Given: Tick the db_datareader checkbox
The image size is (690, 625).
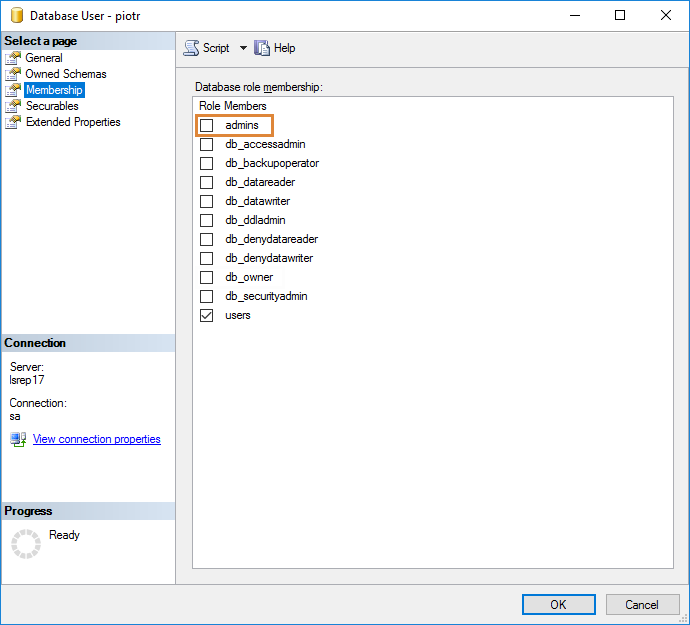Looking at the screenshot, I should (207, 183).
